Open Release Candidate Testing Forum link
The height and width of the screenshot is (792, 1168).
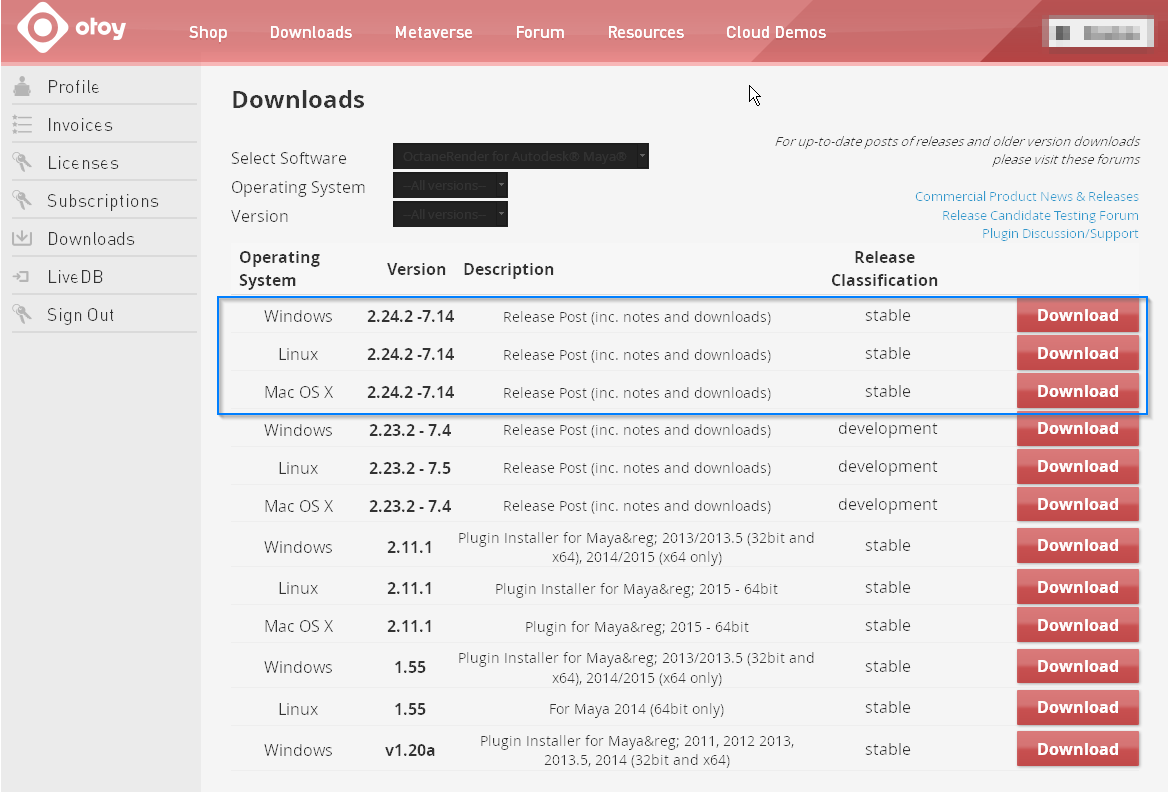[x=1040, y=215]
